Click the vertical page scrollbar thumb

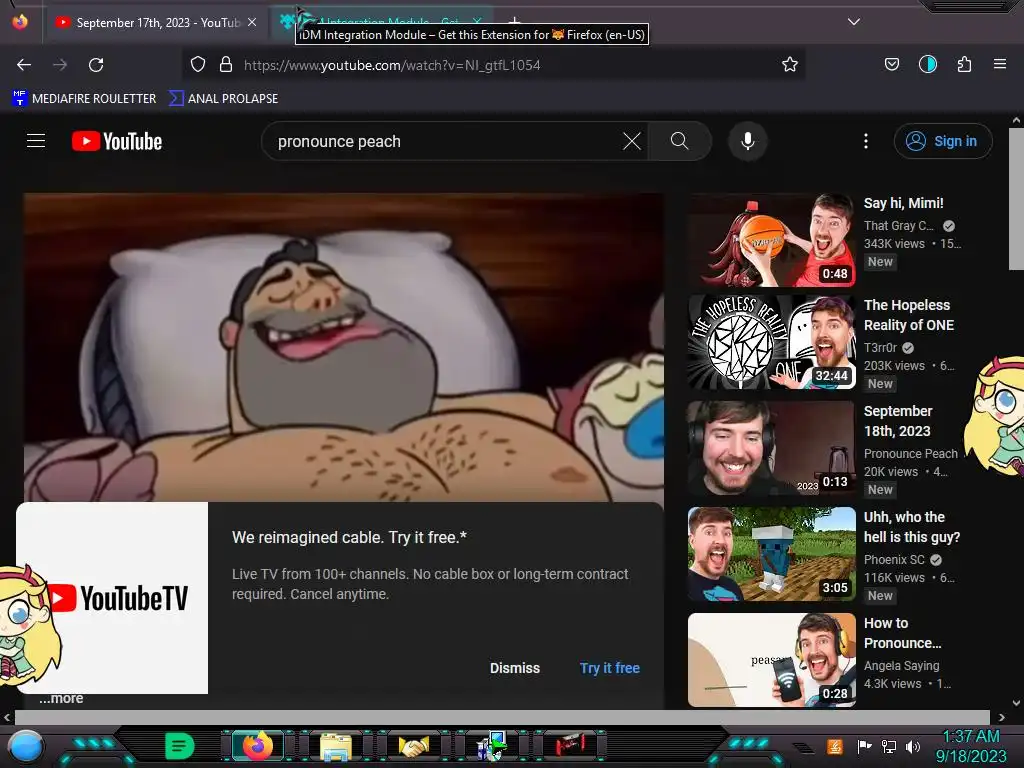[1016, 199]
